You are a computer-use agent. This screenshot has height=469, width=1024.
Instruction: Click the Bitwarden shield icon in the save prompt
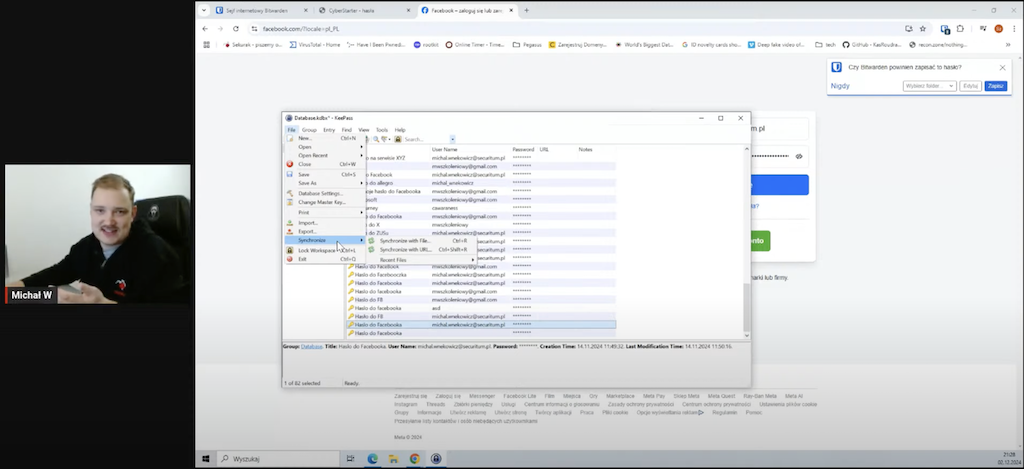[x=837, y=68]
